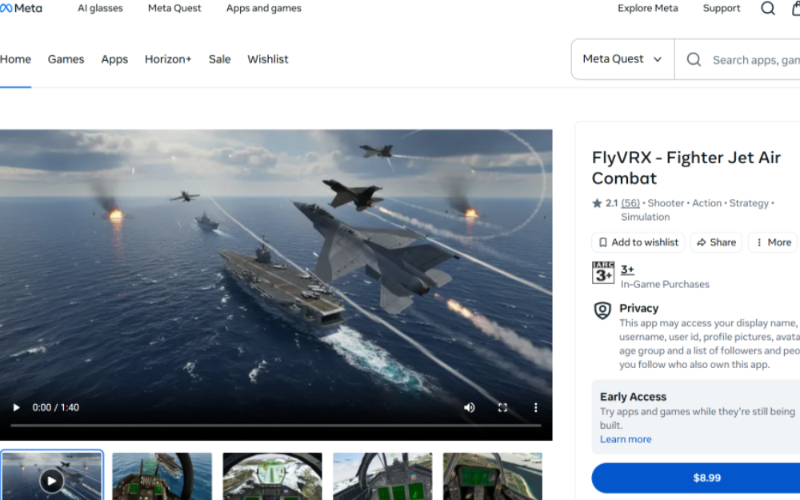Select the fifth thumbnail with green displays

click(x=493, y=476)
